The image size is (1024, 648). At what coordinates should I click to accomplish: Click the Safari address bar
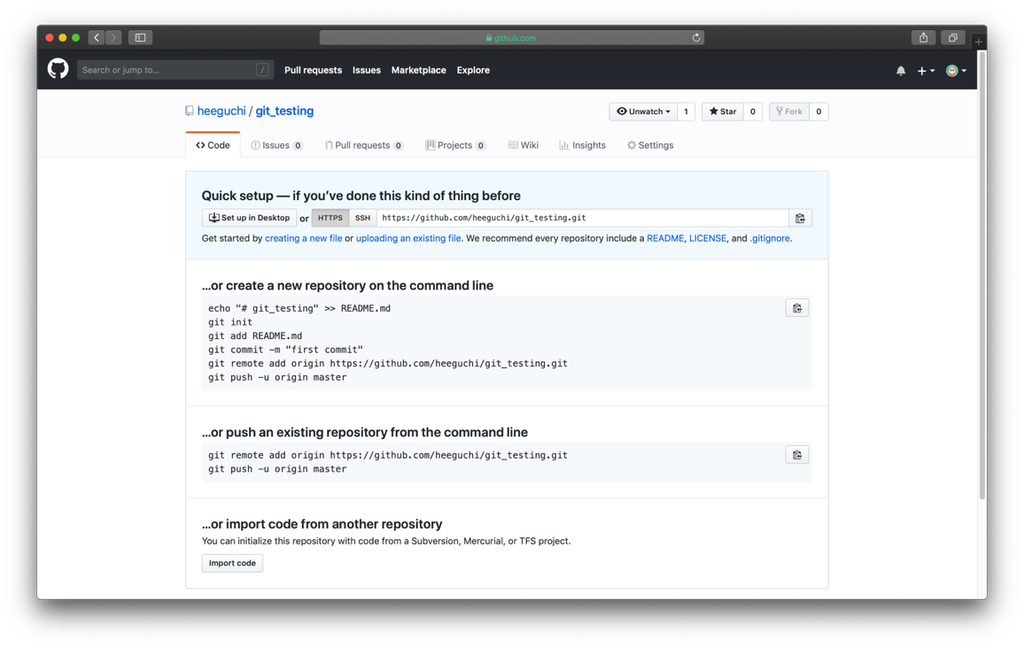[511, 38]
